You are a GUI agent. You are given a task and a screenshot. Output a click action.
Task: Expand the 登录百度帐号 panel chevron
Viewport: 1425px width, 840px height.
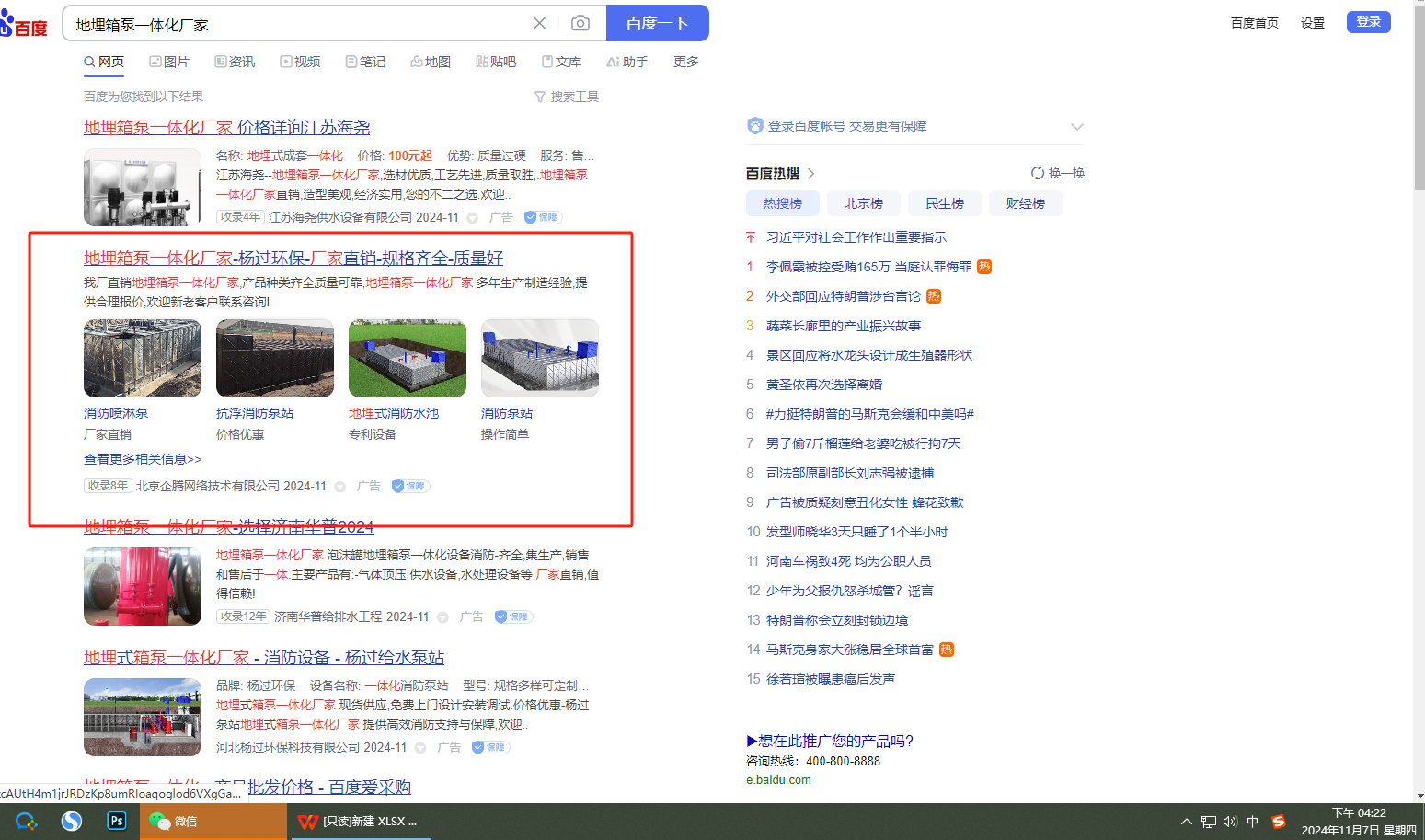tap(1076, 126)
